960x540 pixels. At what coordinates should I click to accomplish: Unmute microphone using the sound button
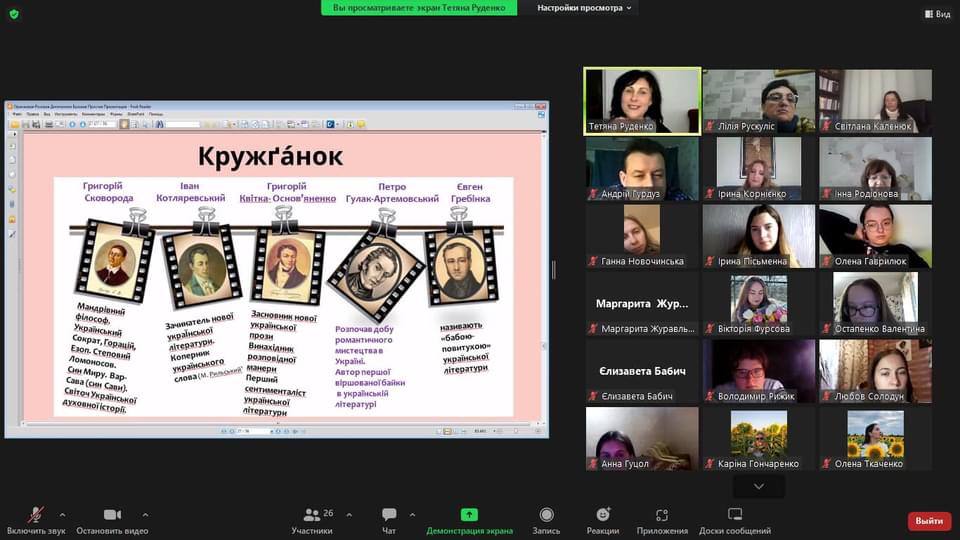(x=35, y=515)
